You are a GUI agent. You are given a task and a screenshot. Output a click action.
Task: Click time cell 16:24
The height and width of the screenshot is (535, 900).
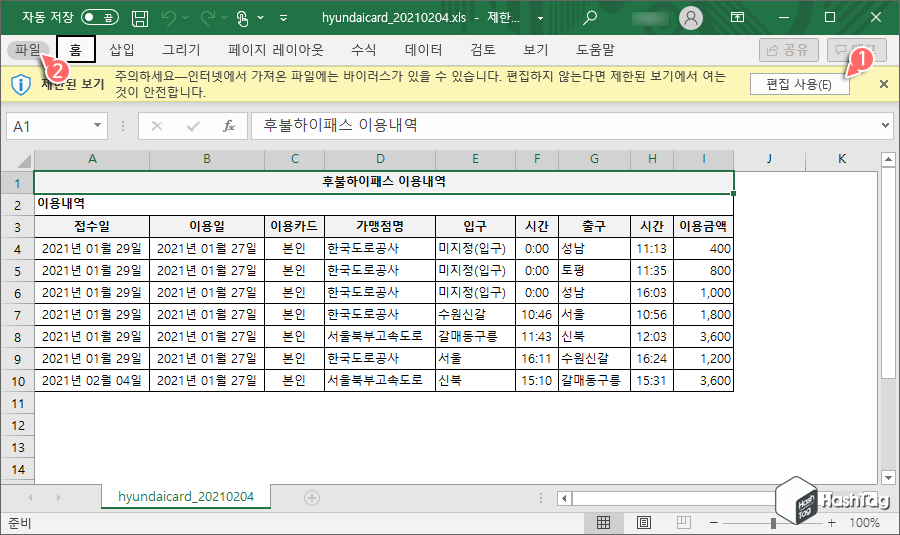coord(652,359)
